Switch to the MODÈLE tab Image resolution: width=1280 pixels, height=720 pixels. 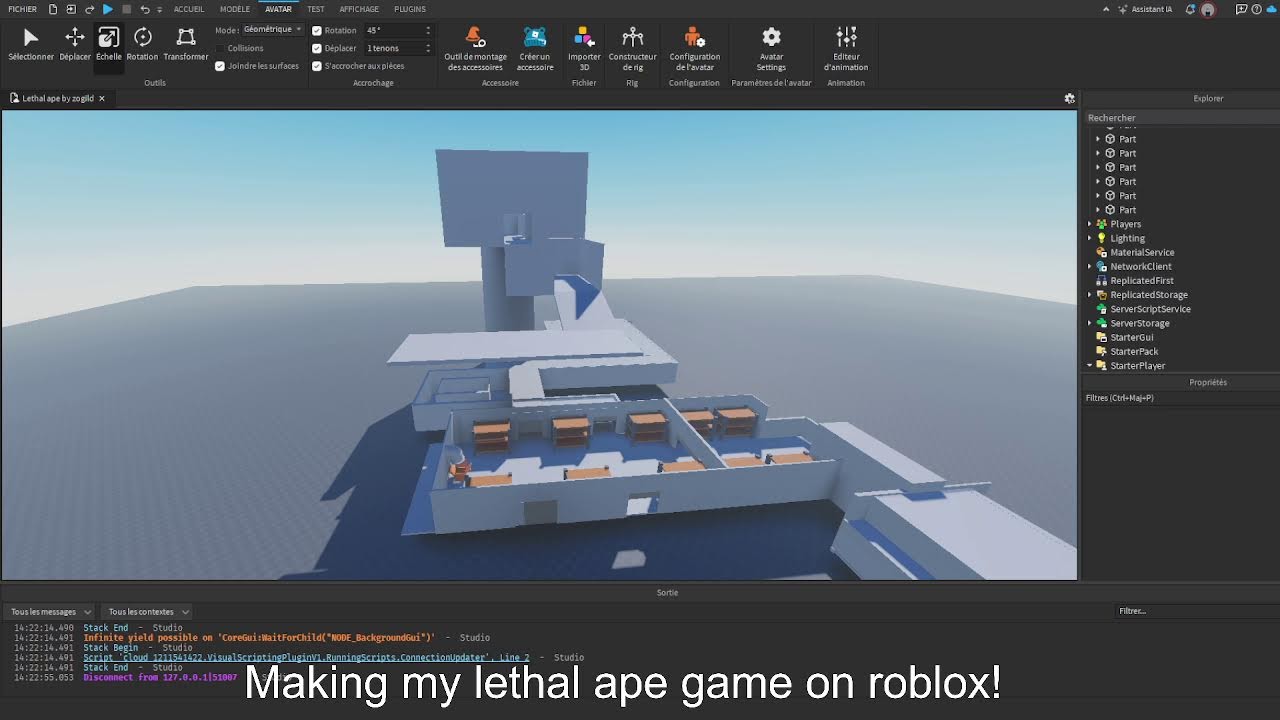(x=235, y=9)
